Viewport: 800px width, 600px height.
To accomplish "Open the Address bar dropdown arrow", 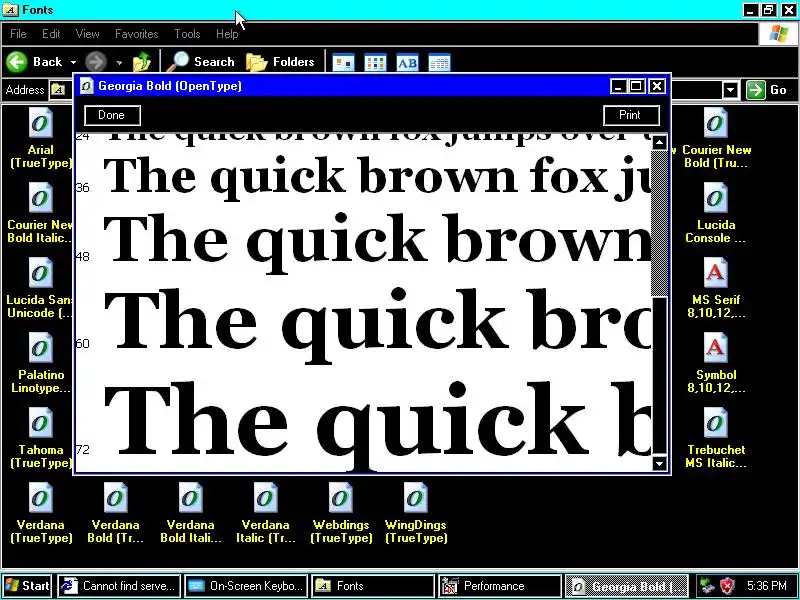I will click(731, 90).
